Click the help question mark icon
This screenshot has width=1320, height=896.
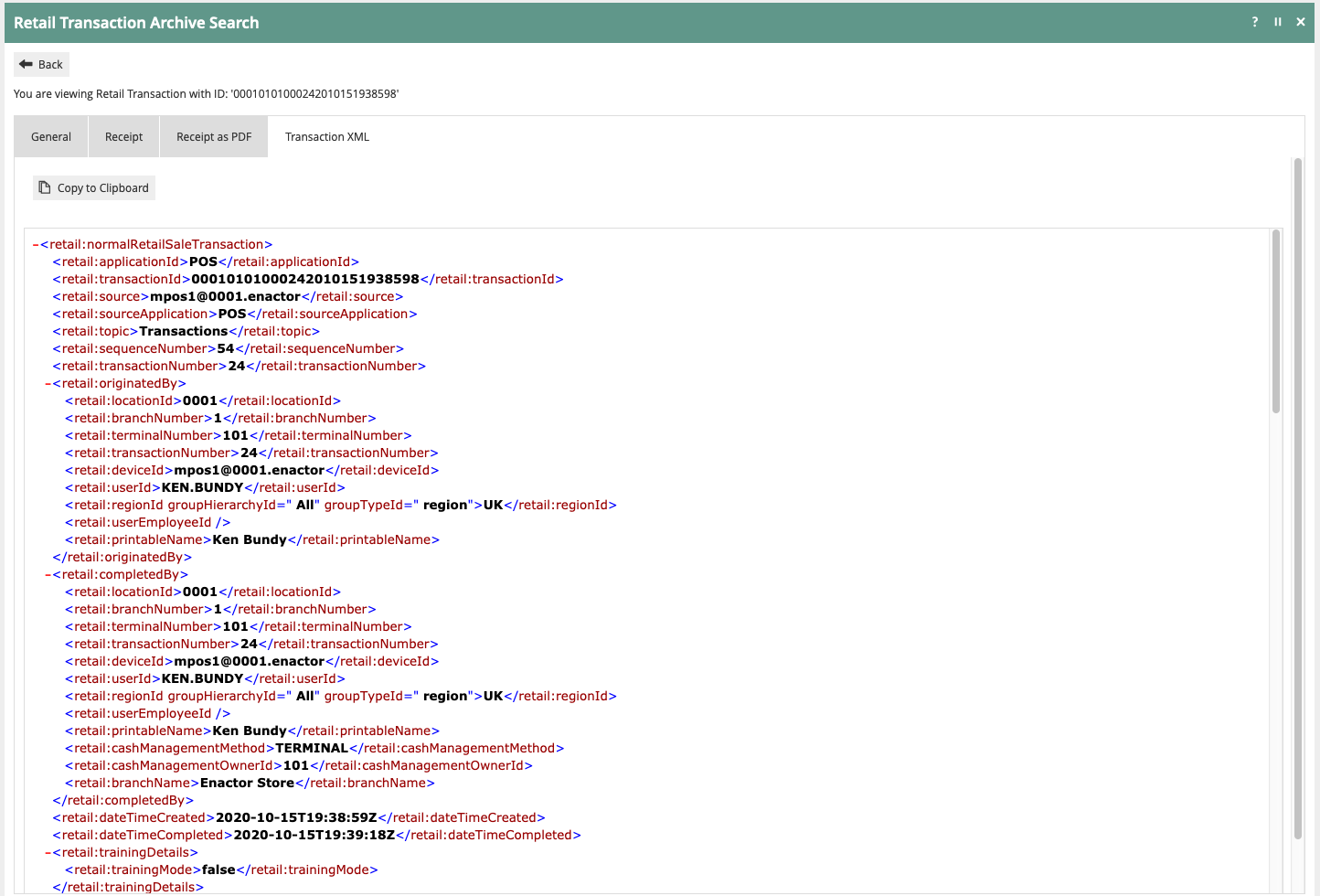click(x=1254, y=22)
